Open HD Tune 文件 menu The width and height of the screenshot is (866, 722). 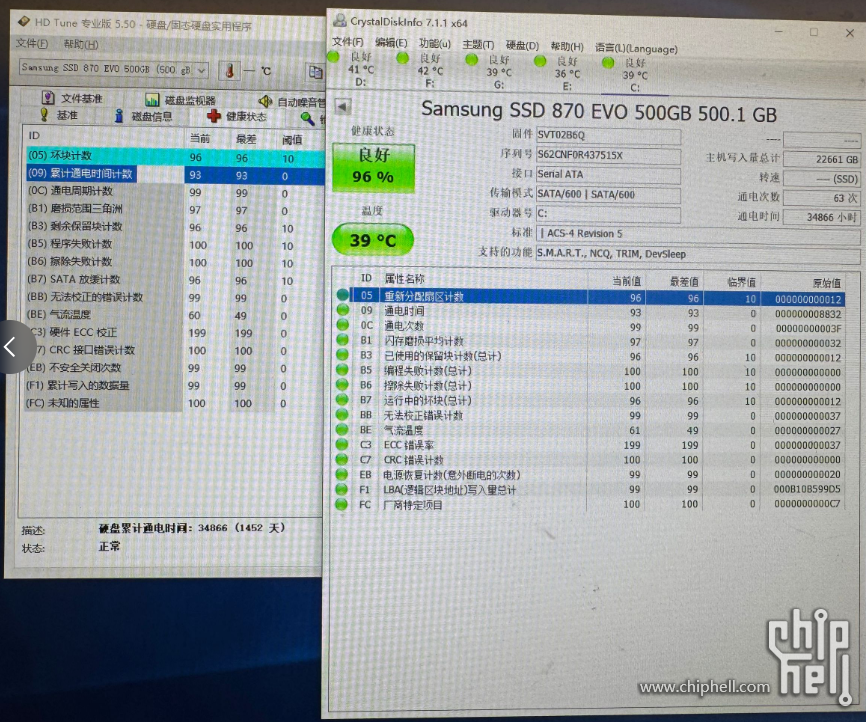[31, 44]
